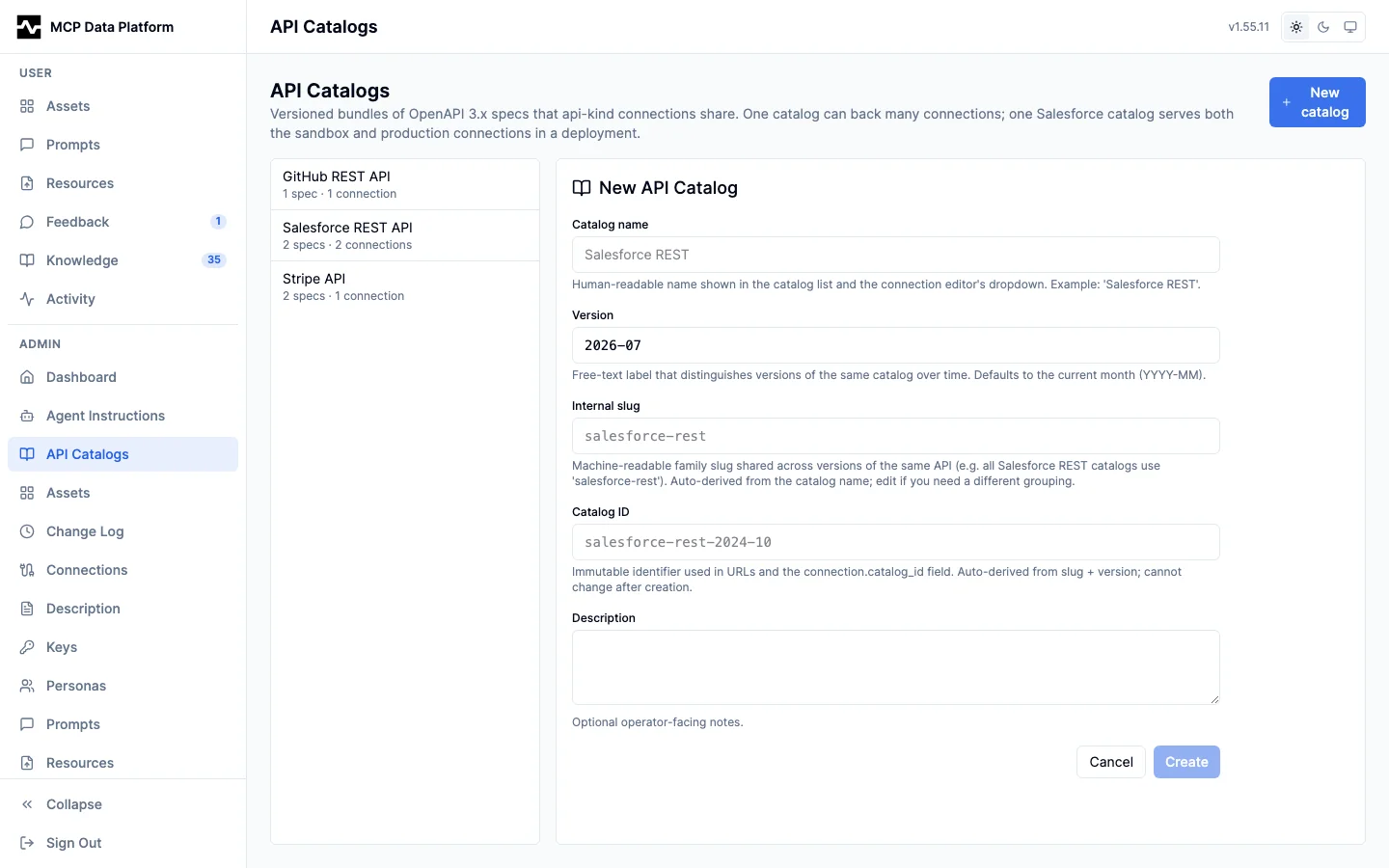Viewport: 1389px width, 868px height.
Task: Switch to light theme sun icon
Action: [1296, 27]
